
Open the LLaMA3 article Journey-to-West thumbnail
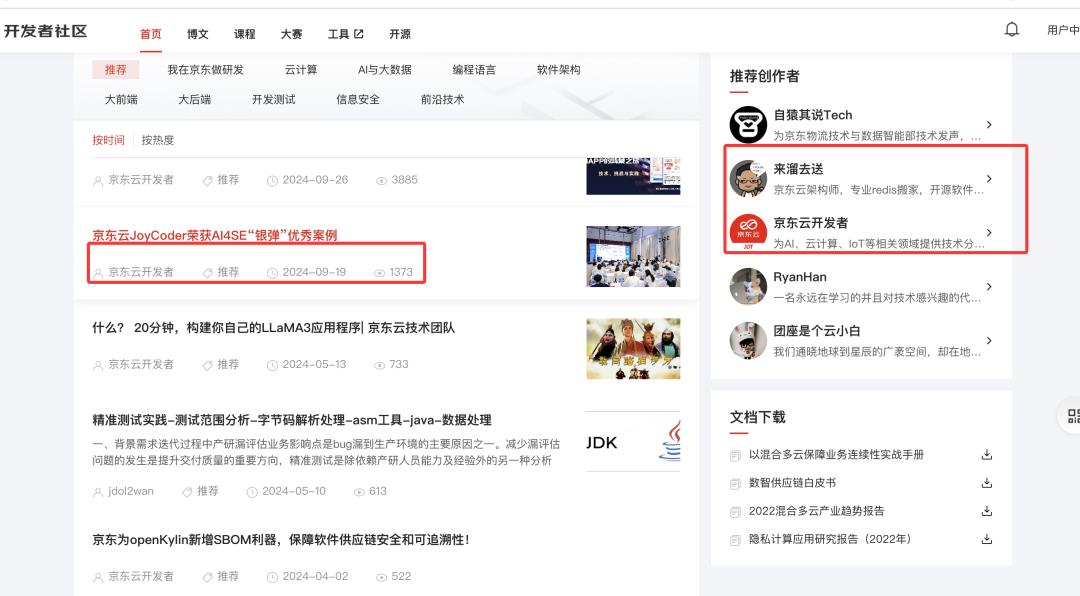click(633, 349)
